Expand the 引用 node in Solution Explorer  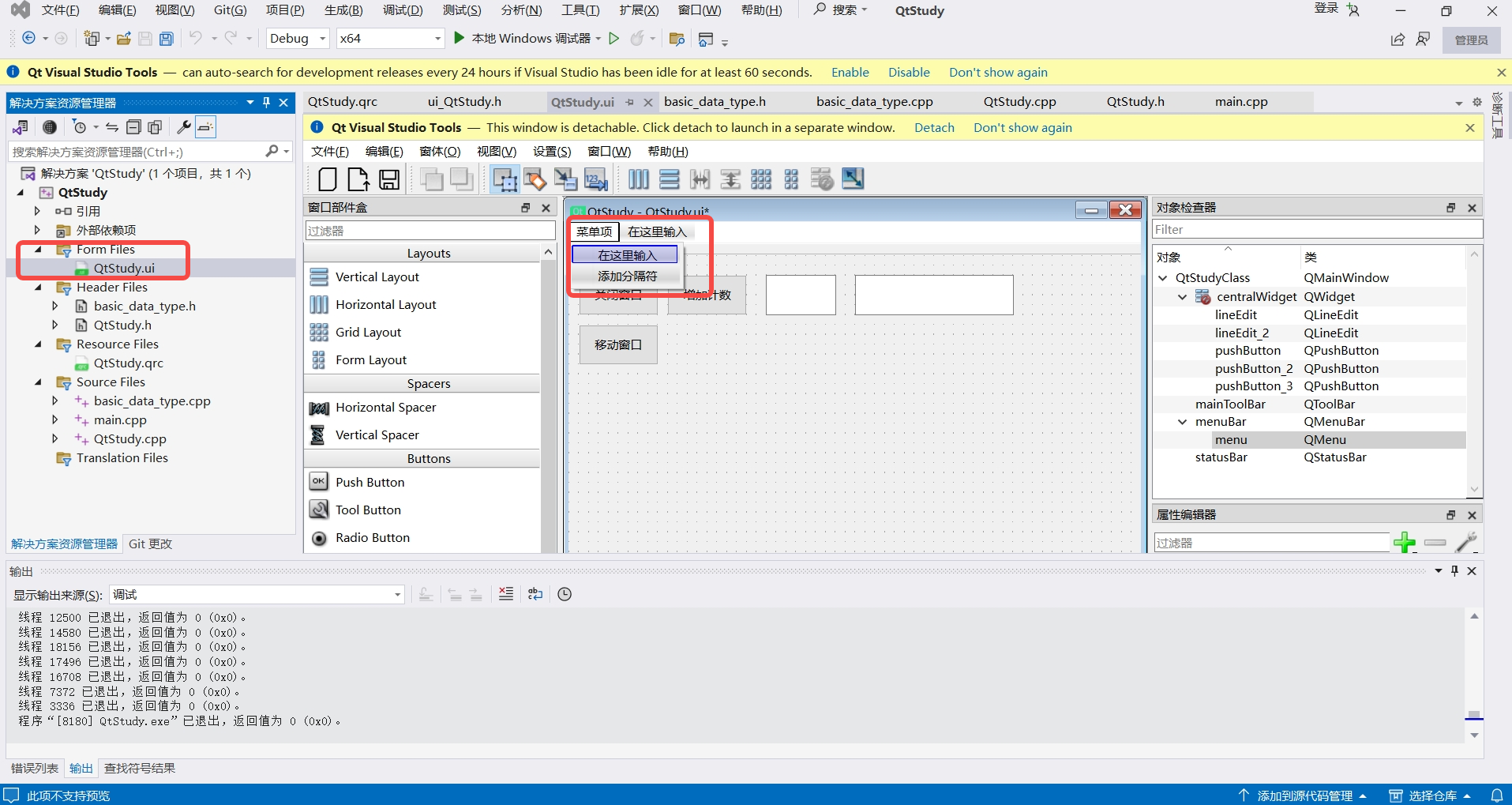coord(37,211)
